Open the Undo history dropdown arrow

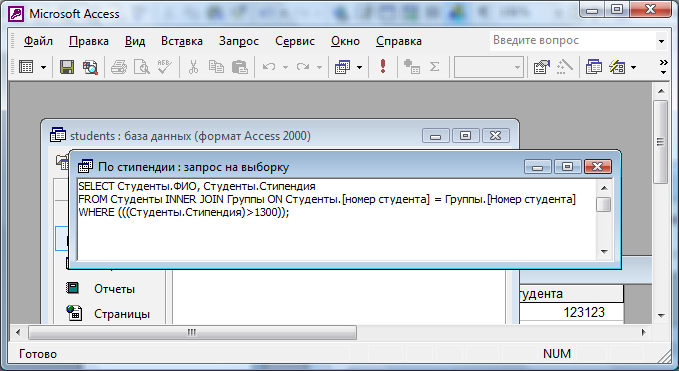point(285,67)
